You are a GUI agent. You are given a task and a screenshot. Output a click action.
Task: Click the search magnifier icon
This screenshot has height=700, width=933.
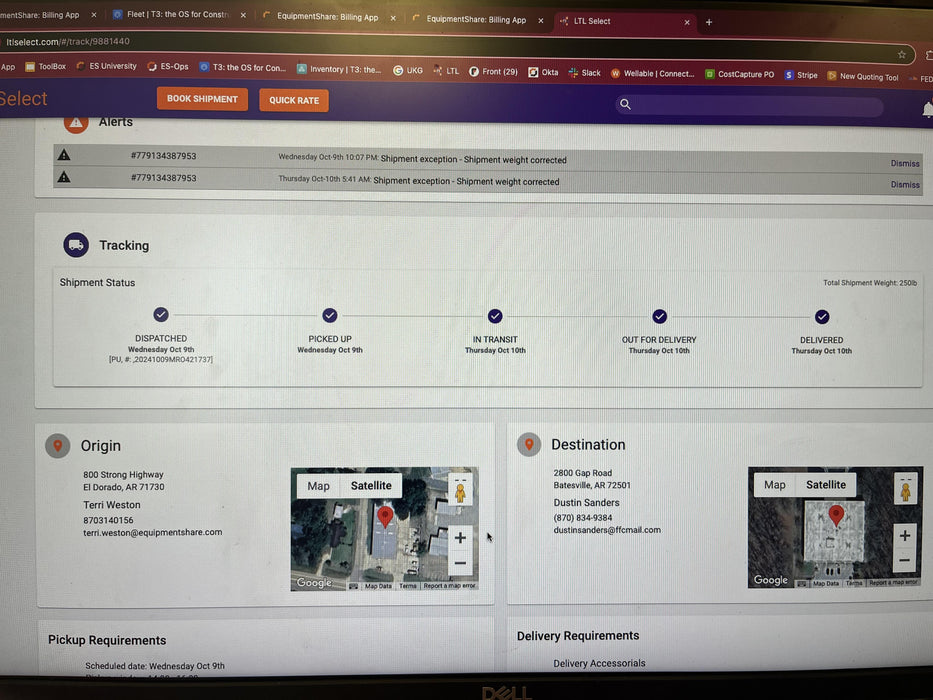tap(626, 104)
